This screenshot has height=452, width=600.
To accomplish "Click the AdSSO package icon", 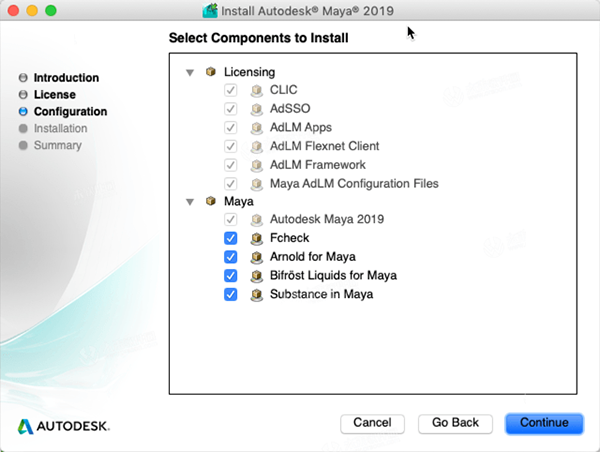I will (x=257, y=109).
